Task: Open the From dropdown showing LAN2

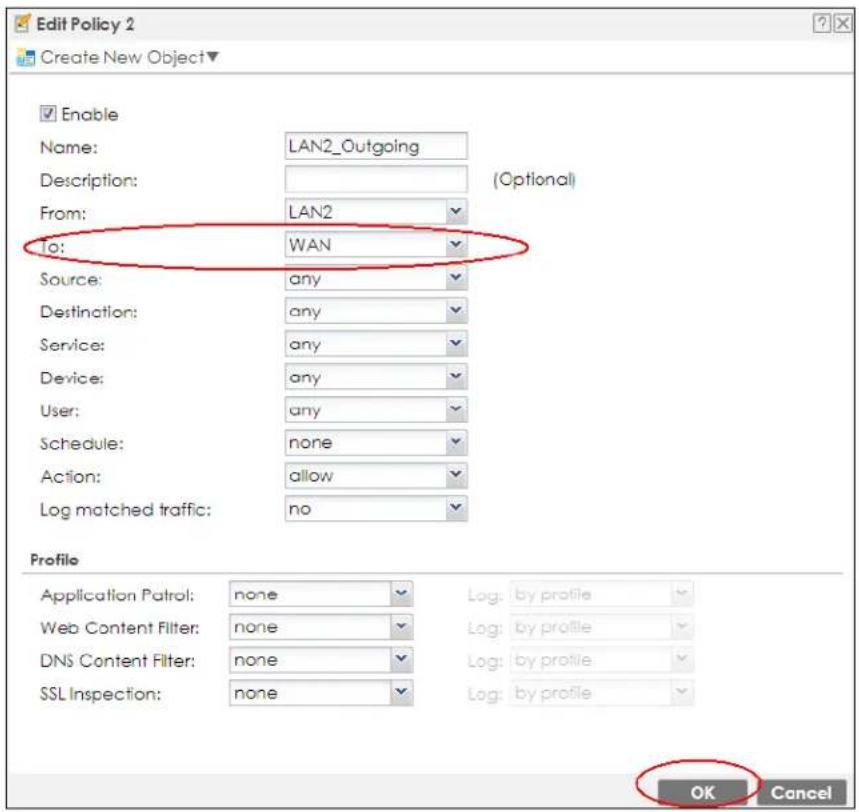Action: (x=376, y=212)
